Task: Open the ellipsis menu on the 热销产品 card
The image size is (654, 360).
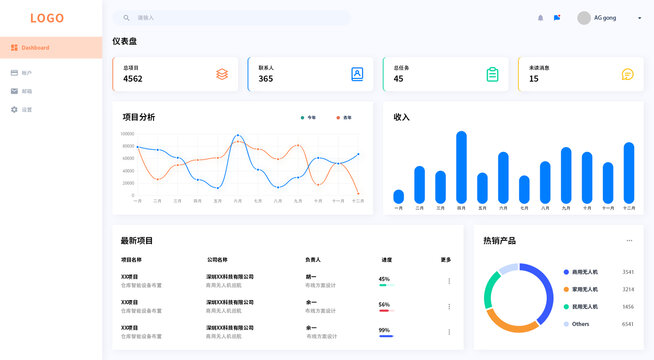Action: pos(629,240)
